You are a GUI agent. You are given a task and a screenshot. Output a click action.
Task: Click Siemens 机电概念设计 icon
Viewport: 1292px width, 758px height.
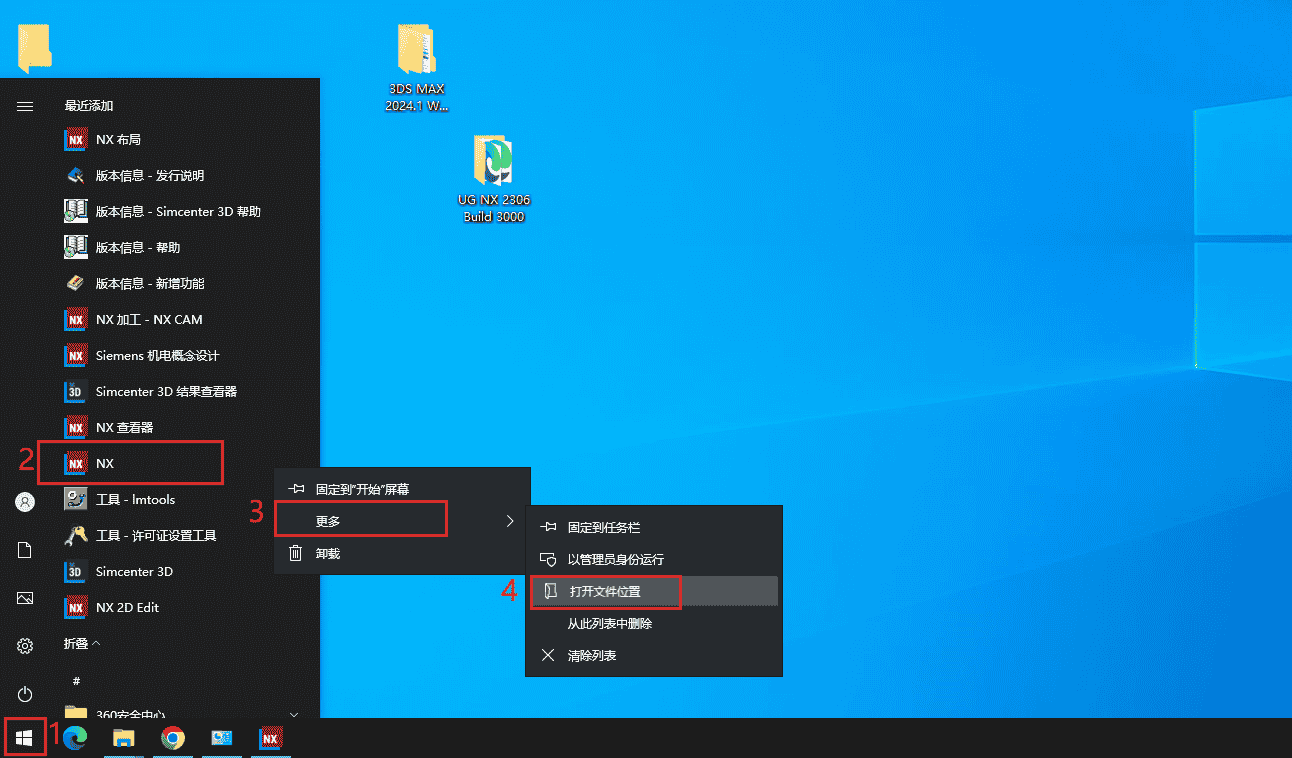coord(76,356)
